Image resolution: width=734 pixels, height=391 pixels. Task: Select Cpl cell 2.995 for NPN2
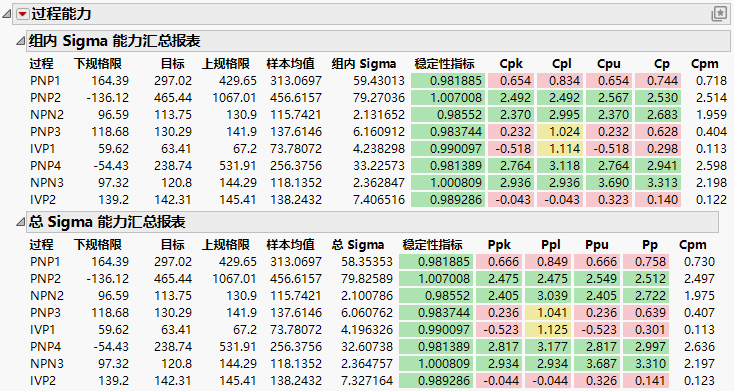pos(560,115)
